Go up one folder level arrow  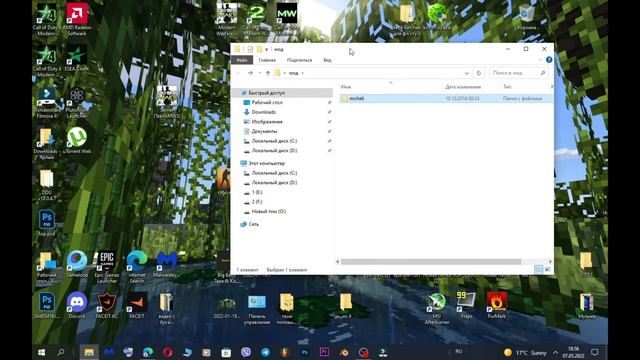pyautogui.click(x=268, y=73)
